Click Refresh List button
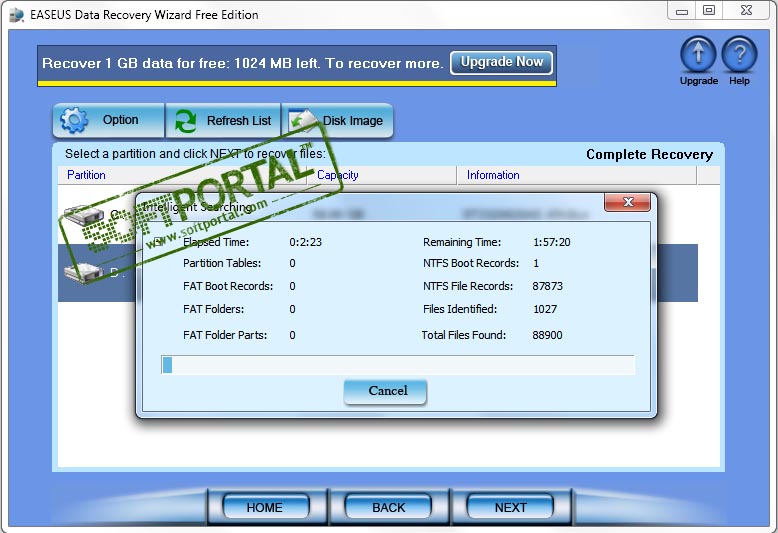 [223, 121]
